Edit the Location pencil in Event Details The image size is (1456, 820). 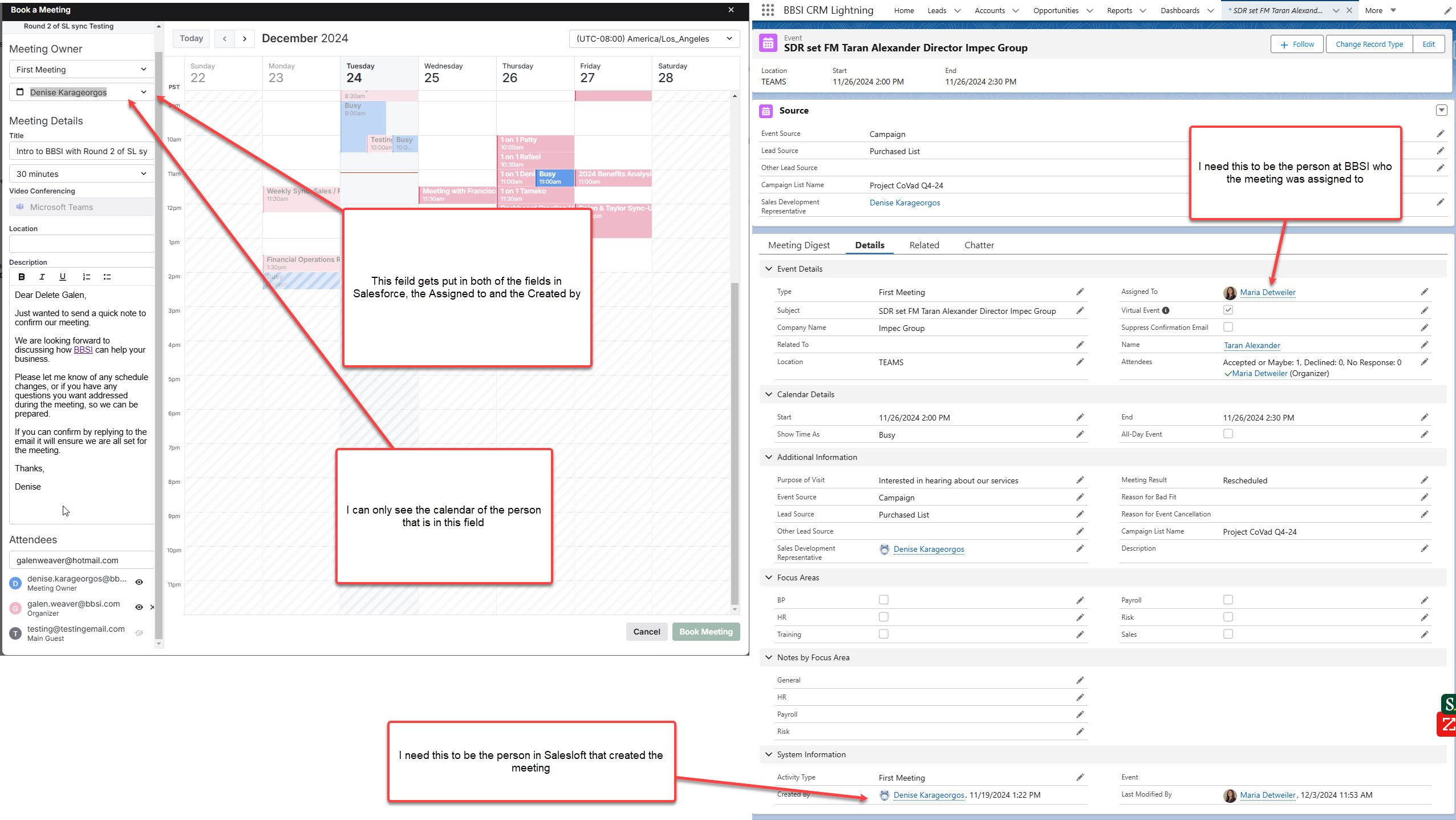click(1080, 362)
